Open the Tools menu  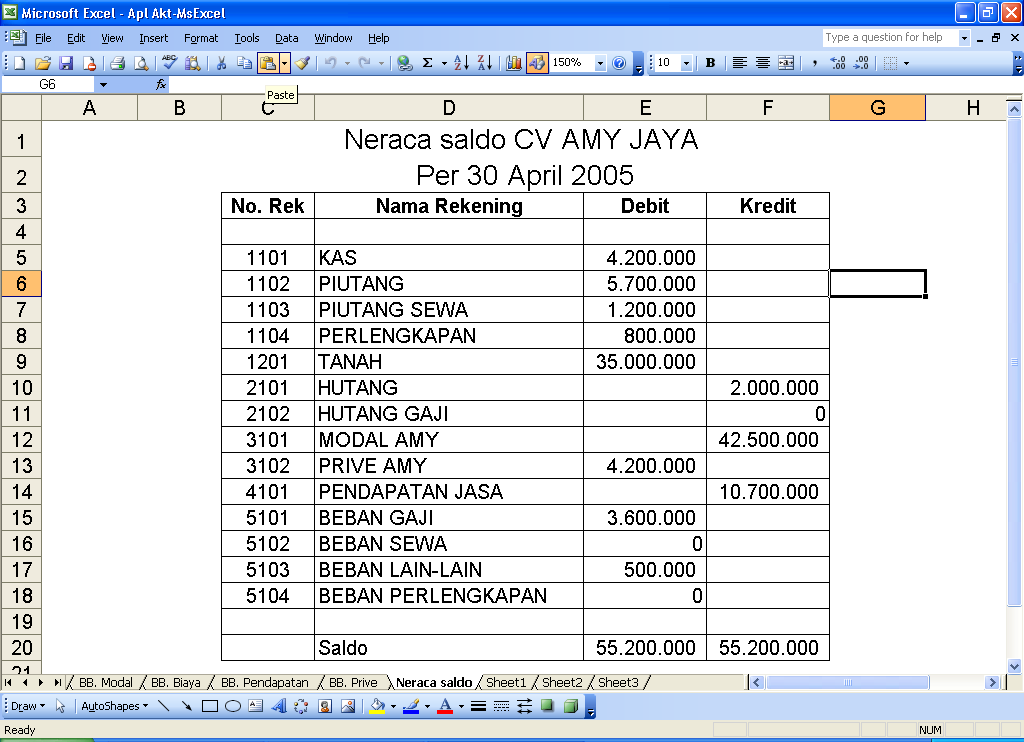pos(247,38)
